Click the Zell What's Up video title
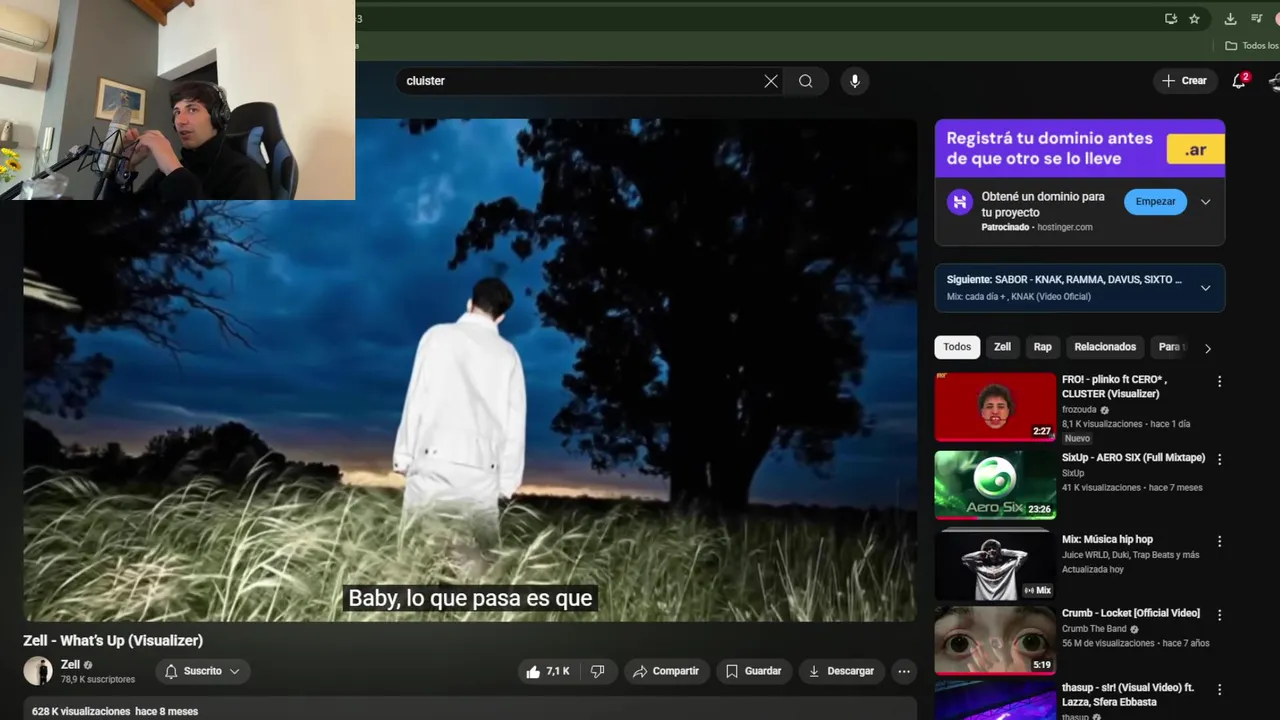The height and width of the screenshot is (720, 1280). [x=113, y=640]
